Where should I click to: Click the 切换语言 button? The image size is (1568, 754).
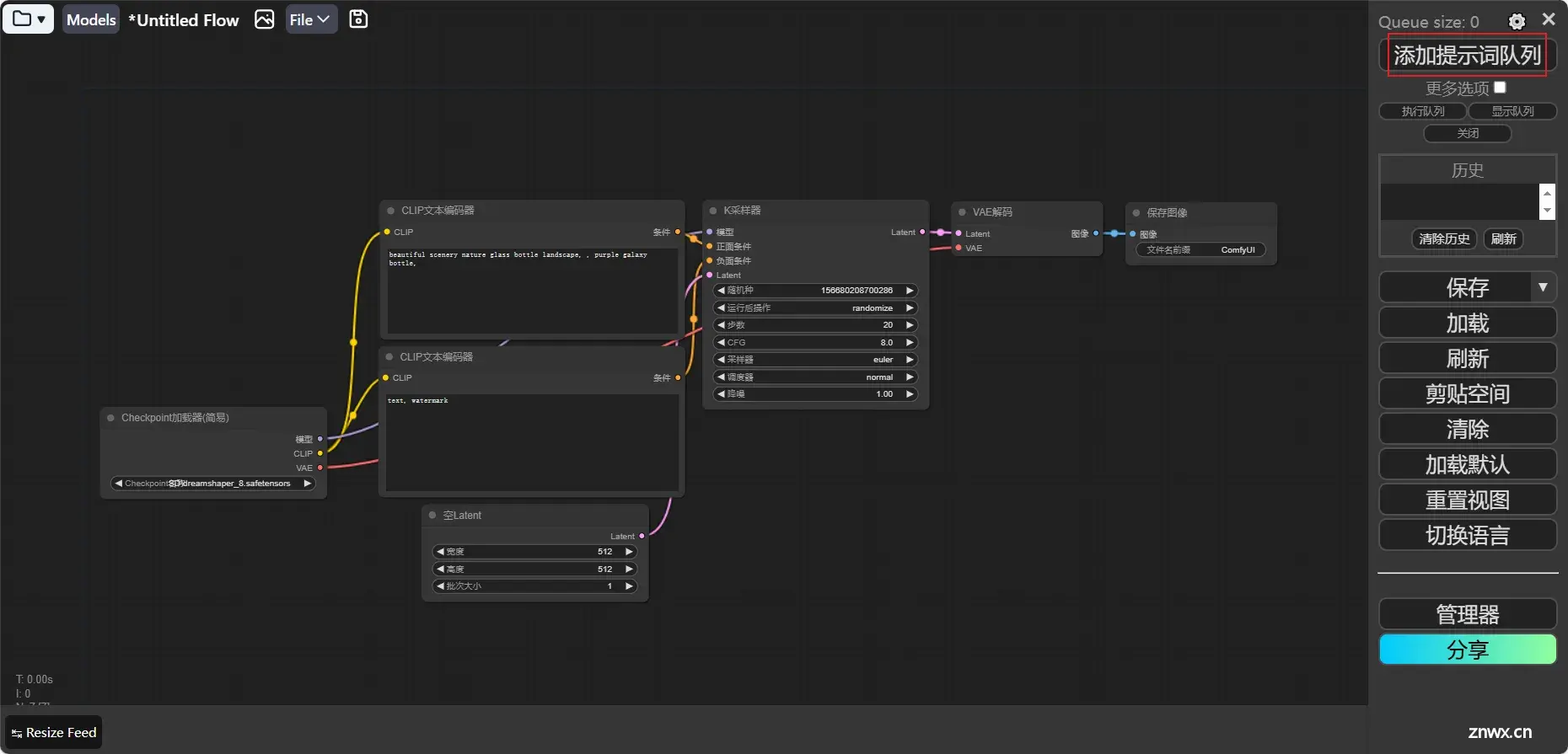pos(1468,535)
